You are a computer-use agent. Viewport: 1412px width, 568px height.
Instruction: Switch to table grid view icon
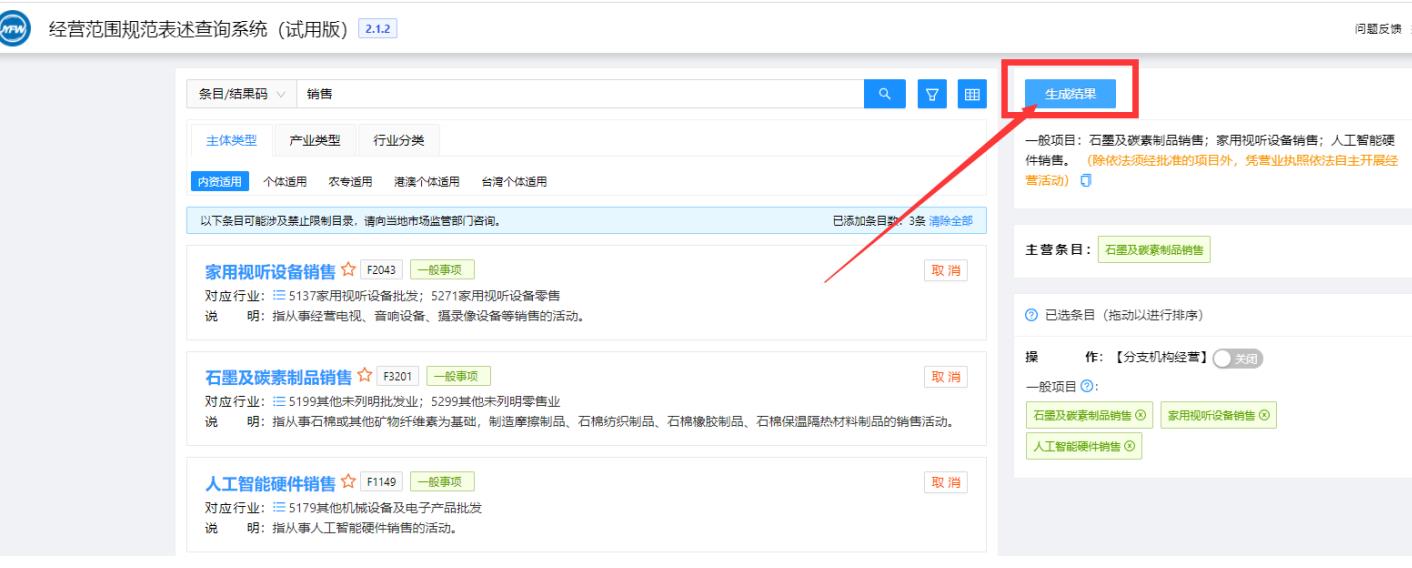tap(969, 94)
